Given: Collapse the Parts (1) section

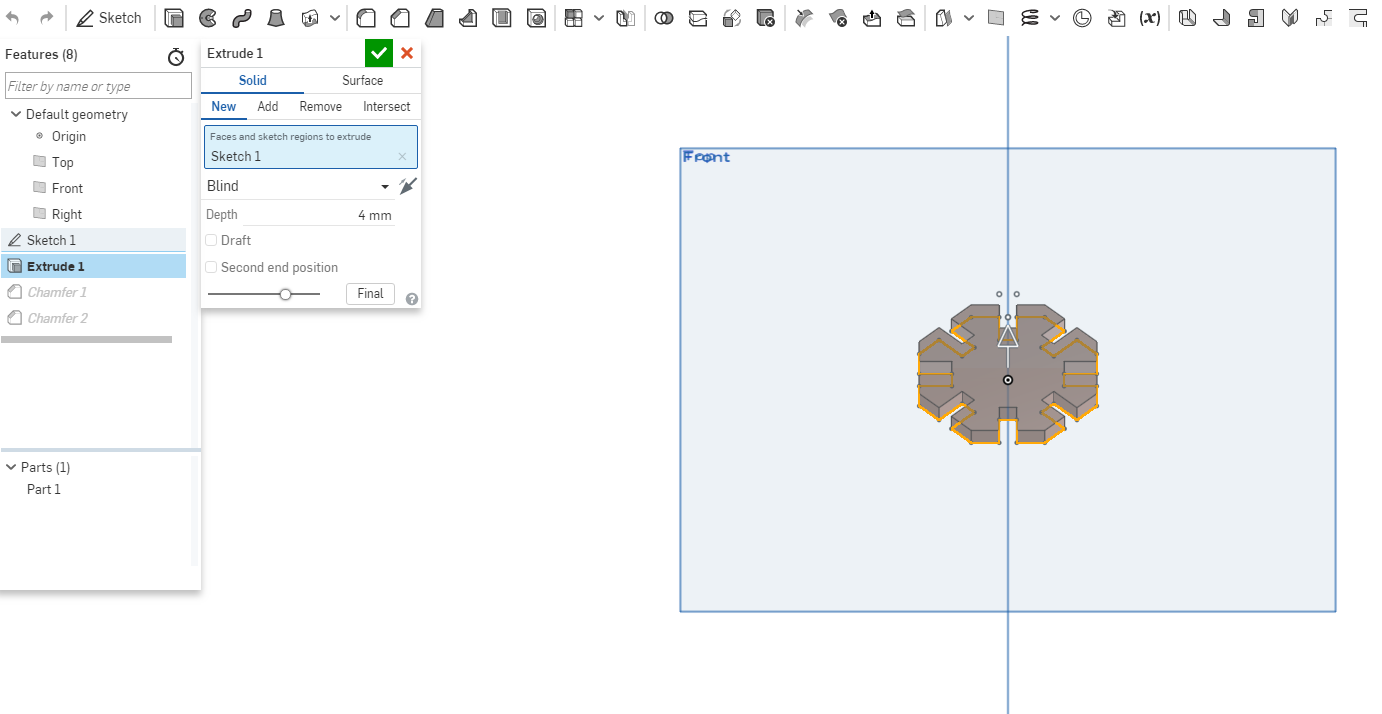Looking at the screenshot, I should (11, 467).
